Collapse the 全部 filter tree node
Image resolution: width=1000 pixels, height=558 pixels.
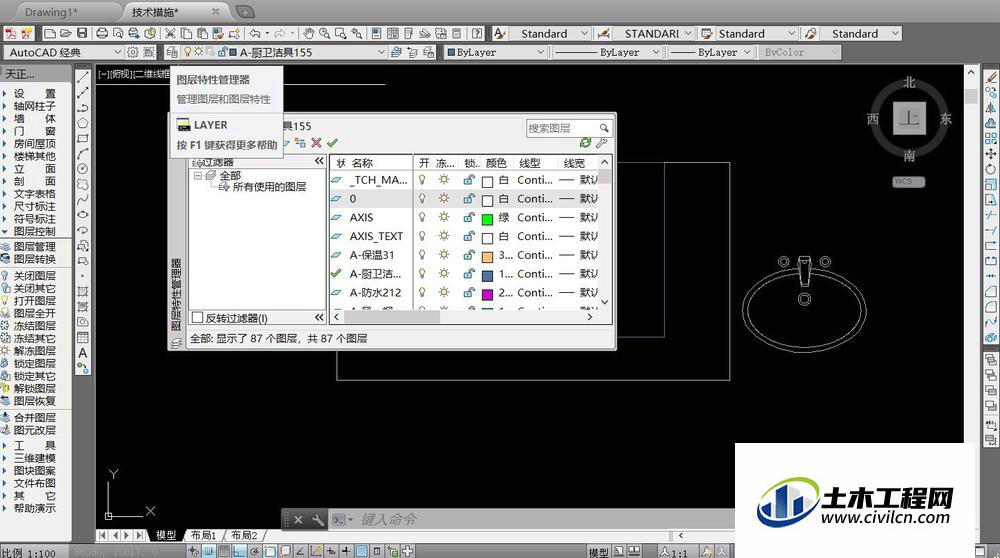tap(197, 175)
